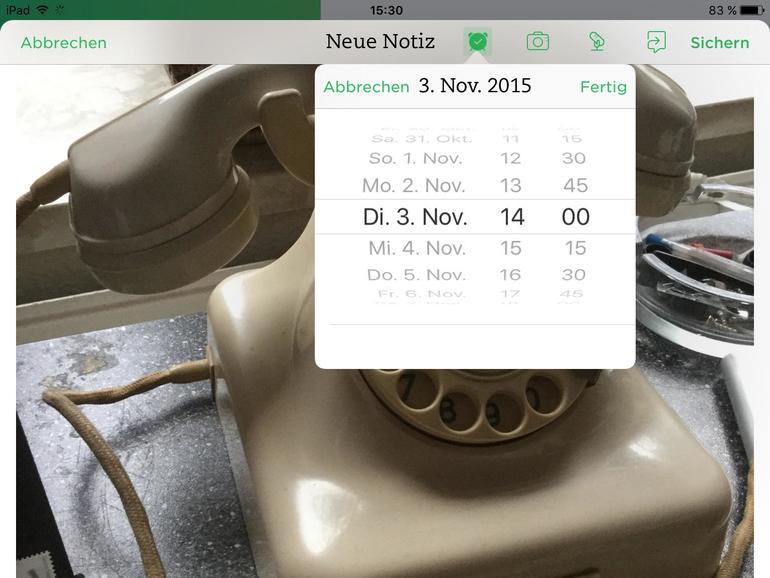Tap the Wi-Fi icon in status bar
Viewport: 770px width, 578px height.
pos(43,9)
